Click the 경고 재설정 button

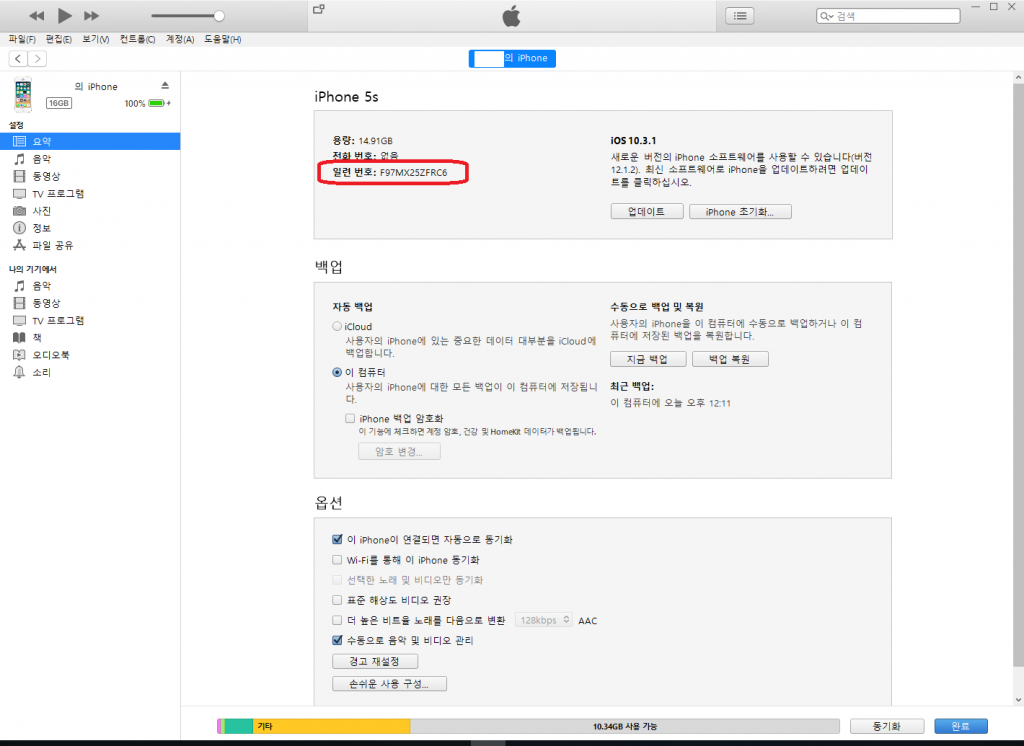[x=375, y=661]
